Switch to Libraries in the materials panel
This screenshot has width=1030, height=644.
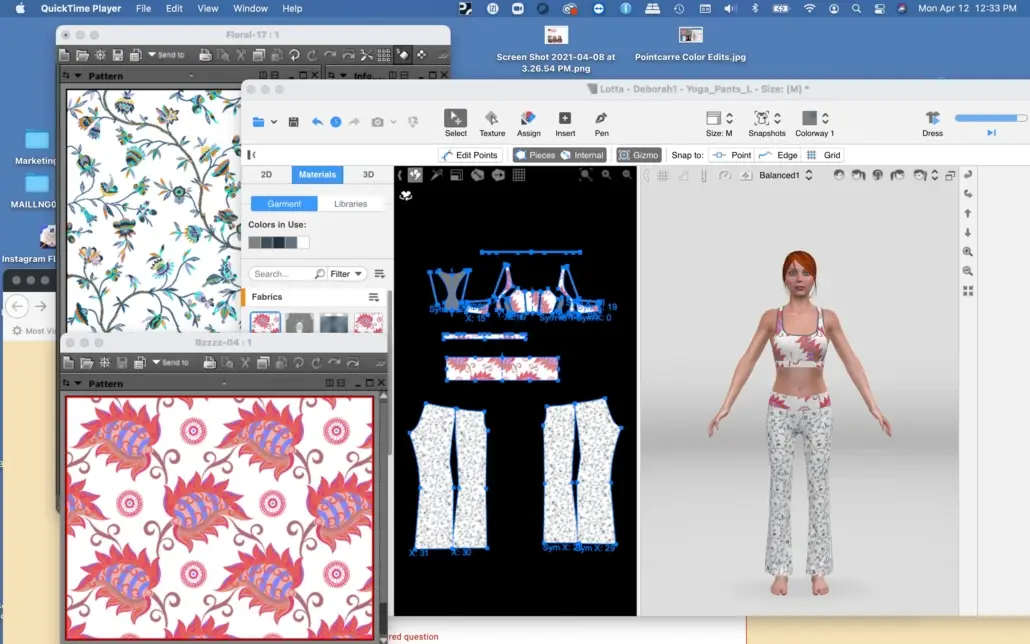350,204
